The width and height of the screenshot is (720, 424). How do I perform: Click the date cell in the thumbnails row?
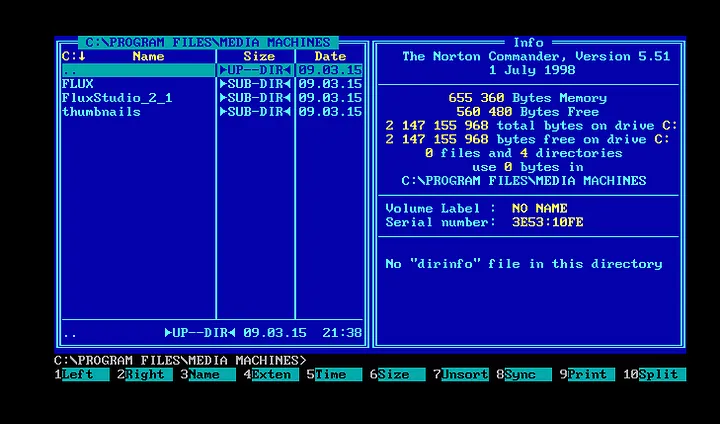pyautogui.click(x=330, y=112)
